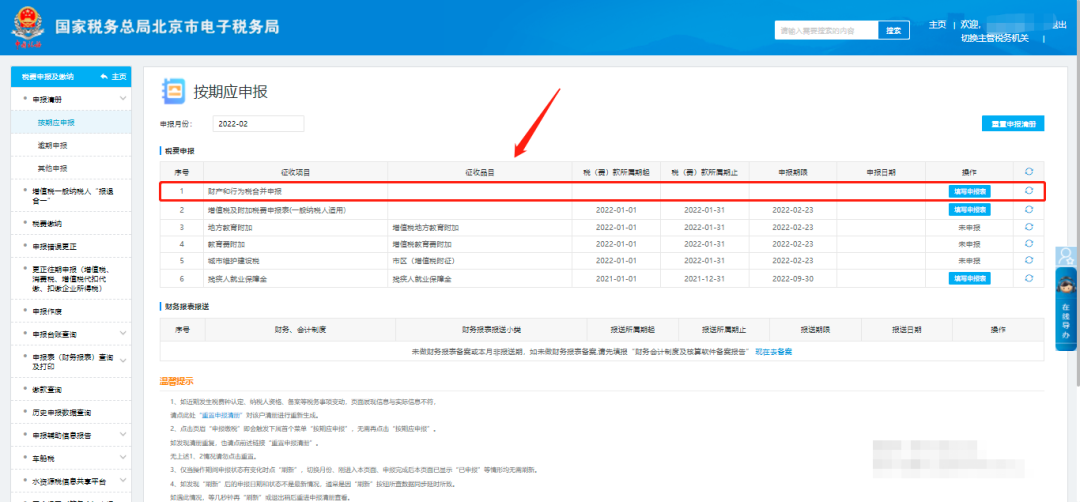The height and width of the screenshot is (502, 1080).
Task: Click the 未申报 status for 地方教育附加
Action: click(x=969, y=227)
